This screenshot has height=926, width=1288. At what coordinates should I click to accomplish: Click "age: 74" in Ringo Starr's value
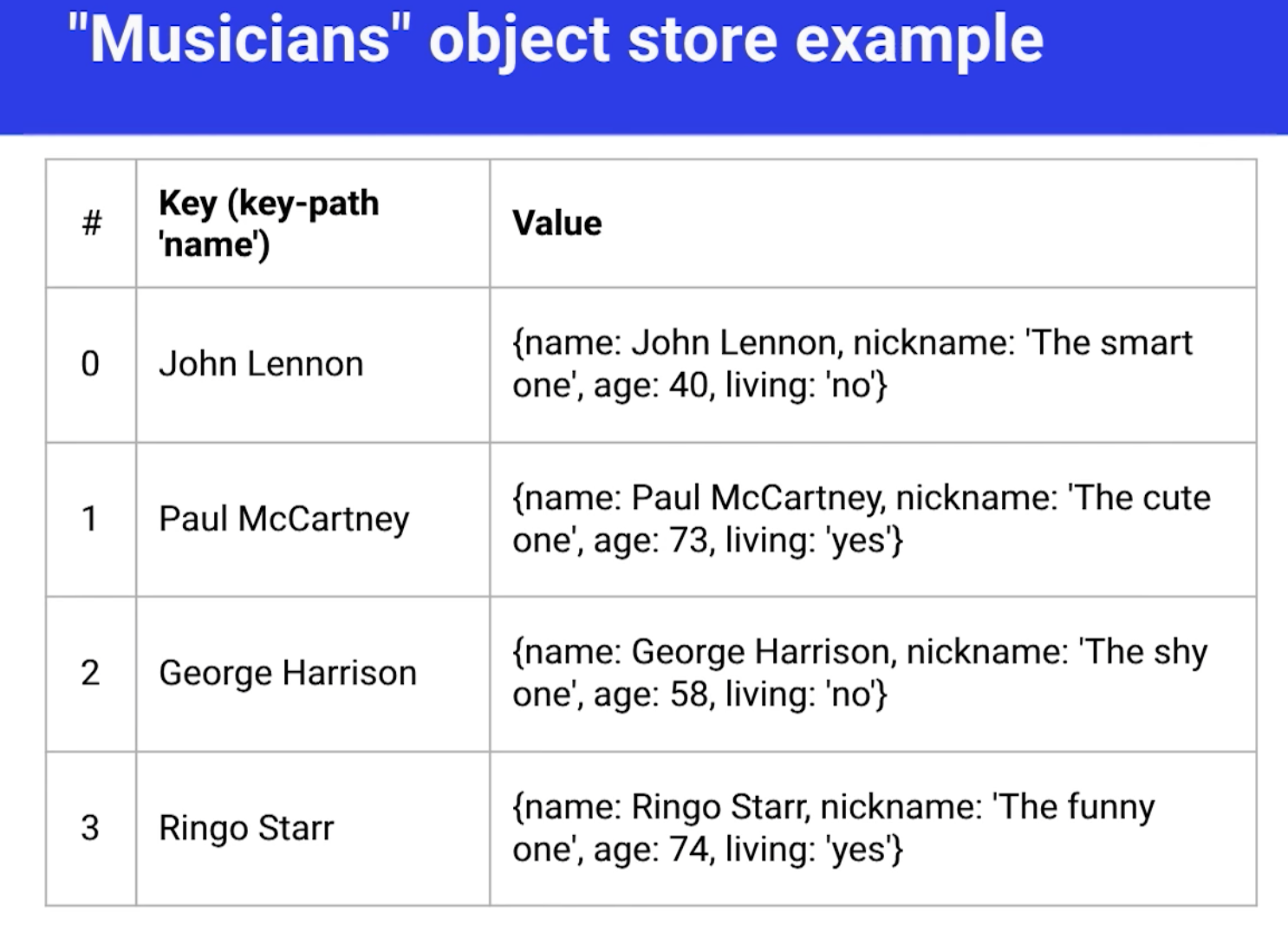click(x=652, y=849)
